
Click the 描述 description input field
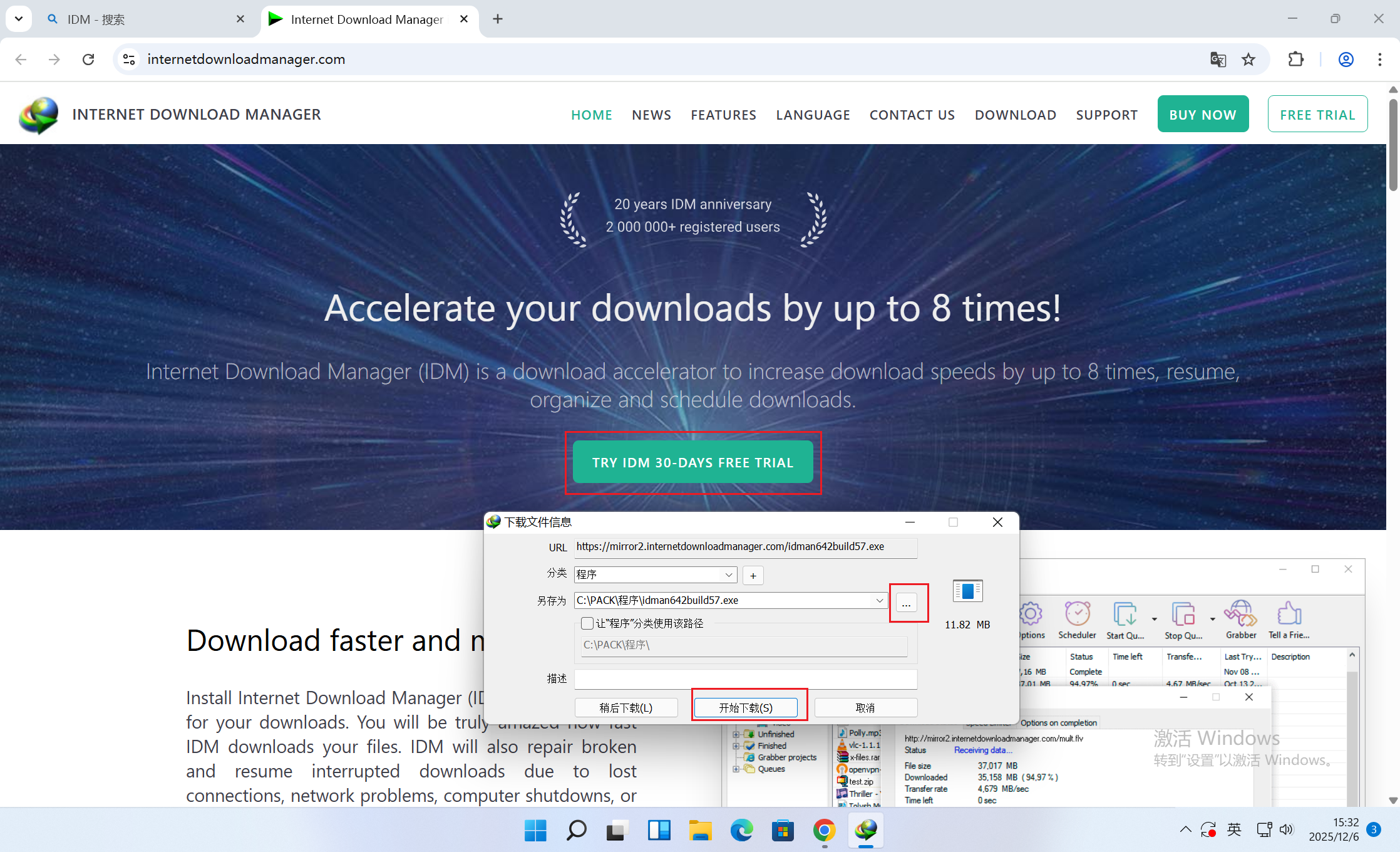(x=745, y=678)
